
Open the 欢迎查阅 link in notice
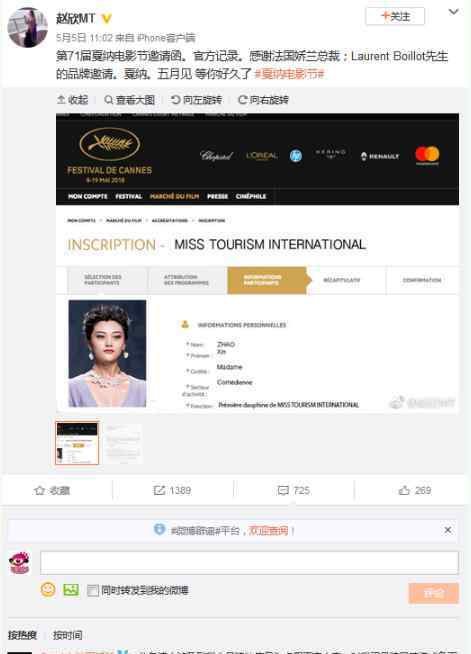tap(269, 531)
